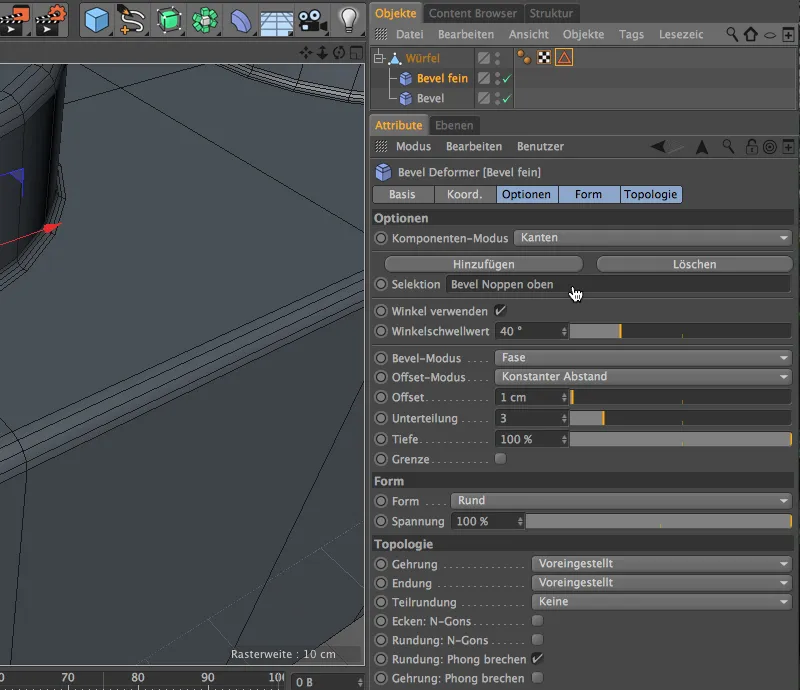Open the Offset-Modus dropdown
This screenshot has height=690, width=800.
643,377
